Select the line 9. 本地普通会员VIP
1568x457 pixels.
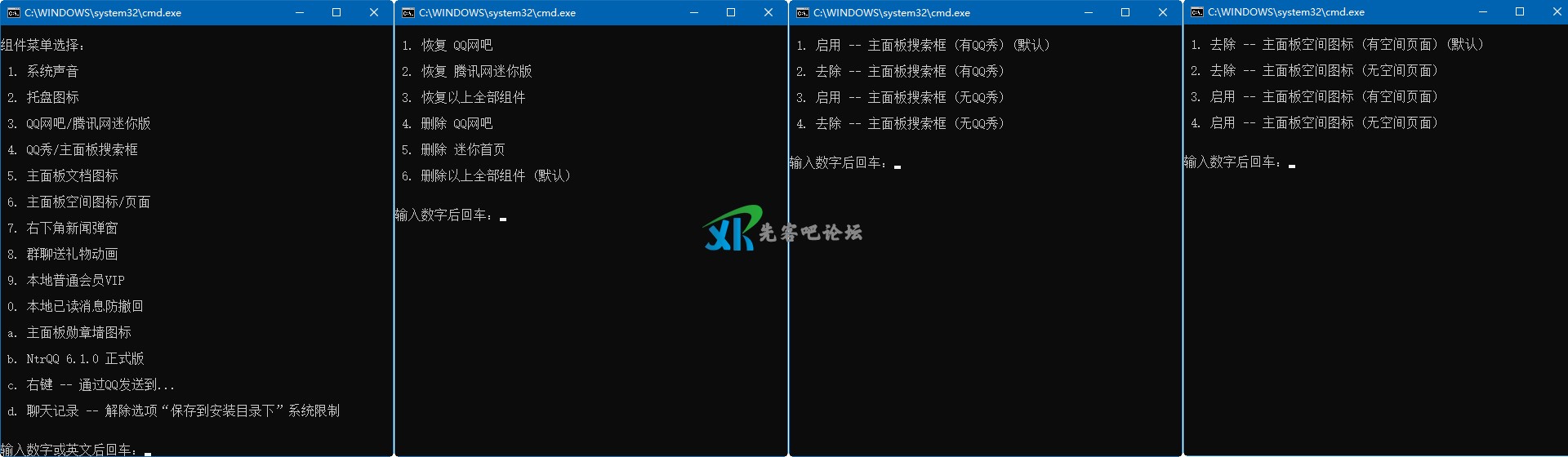pyautogui.click(x=66, y=281)
